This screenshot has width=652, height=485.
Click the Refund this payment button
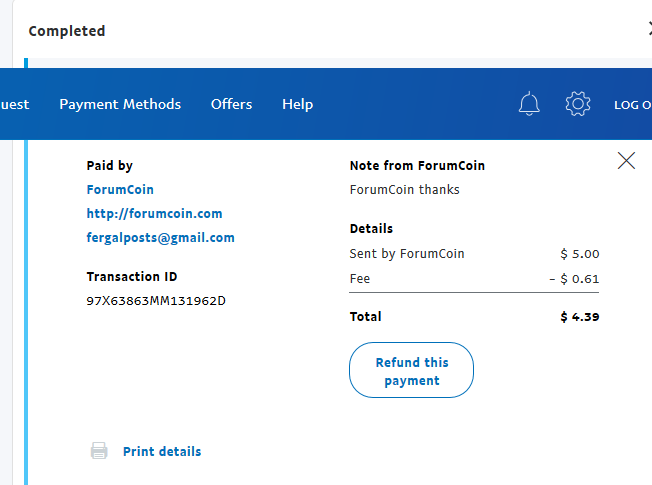[x=411, y=370]
